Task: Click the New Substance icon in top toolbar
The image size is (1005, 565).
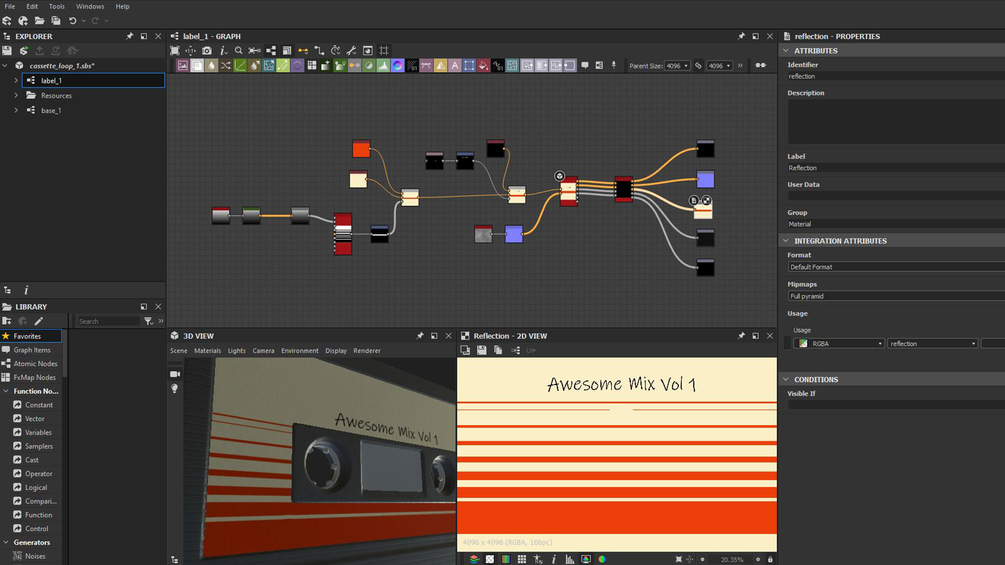Action: click(7, 20)
